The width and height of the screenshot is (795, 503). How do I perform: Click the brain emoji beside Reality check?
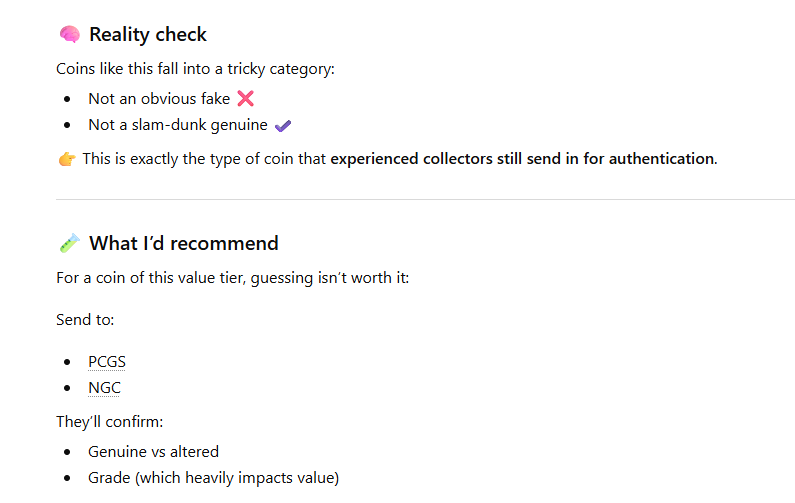(69, 35)
